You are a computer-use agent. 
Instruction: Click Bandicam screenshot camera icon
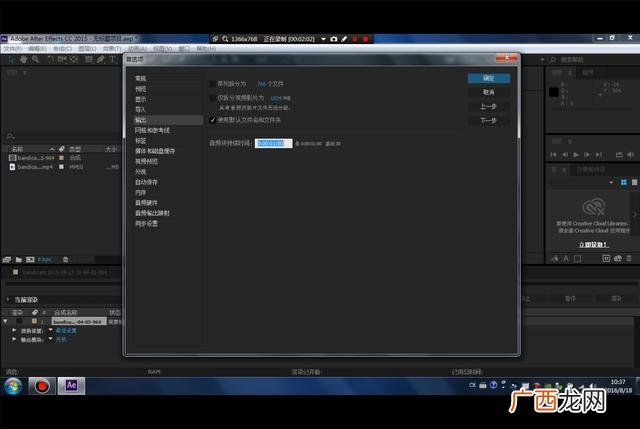pos(334,39)
